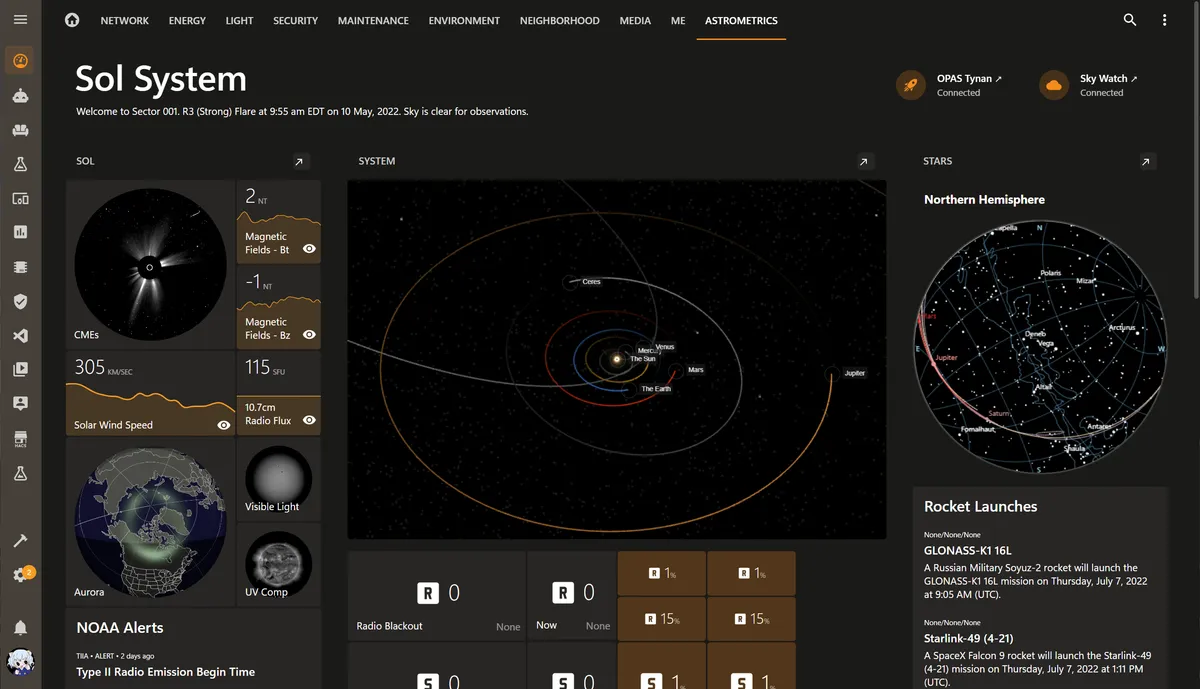Click the robot icon in sidebar
1200x689 pixels.
pos(20,96)
